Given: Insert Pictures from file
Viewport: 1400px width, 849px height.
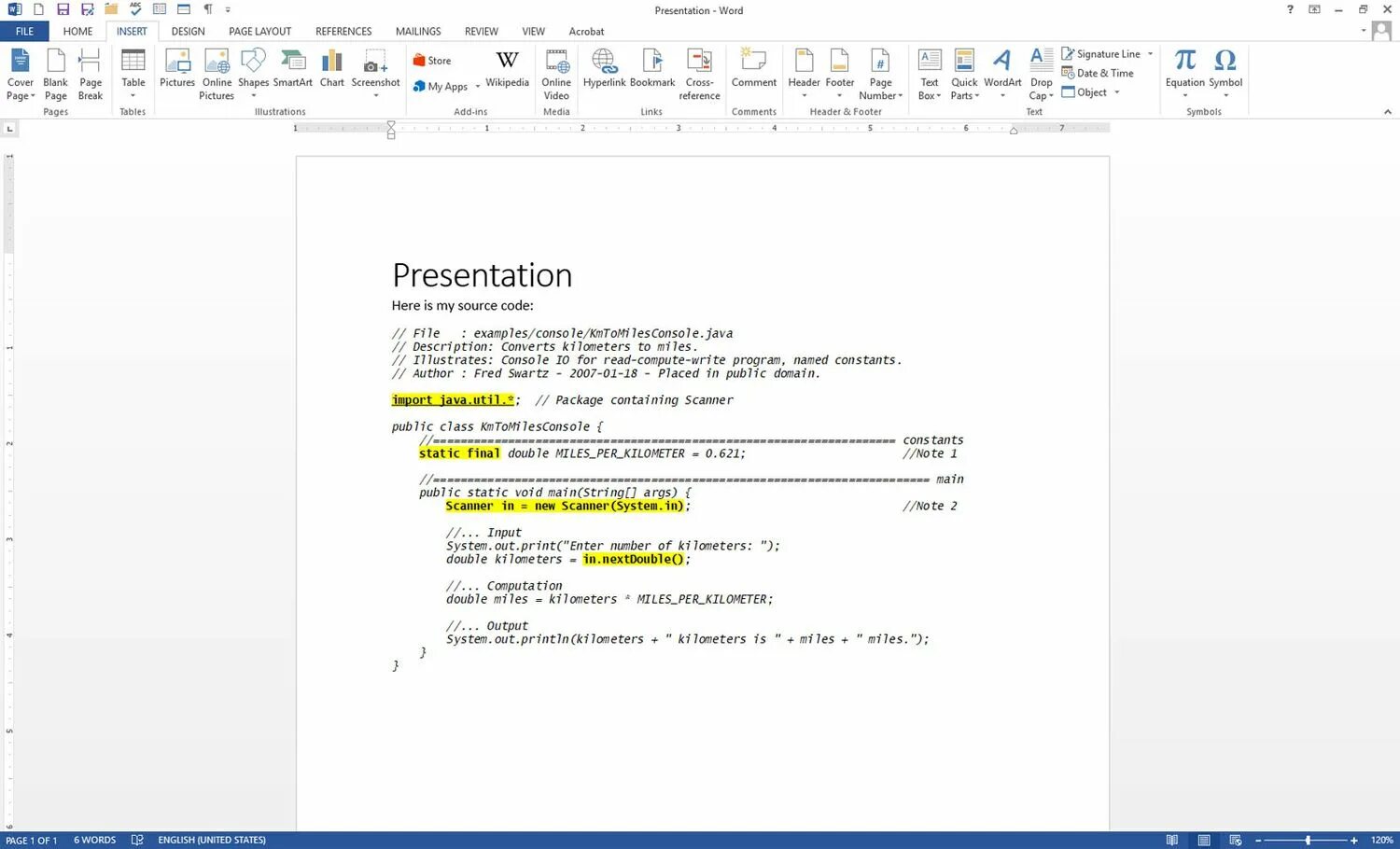Looking at the screenshot, I should click(177, 69).
